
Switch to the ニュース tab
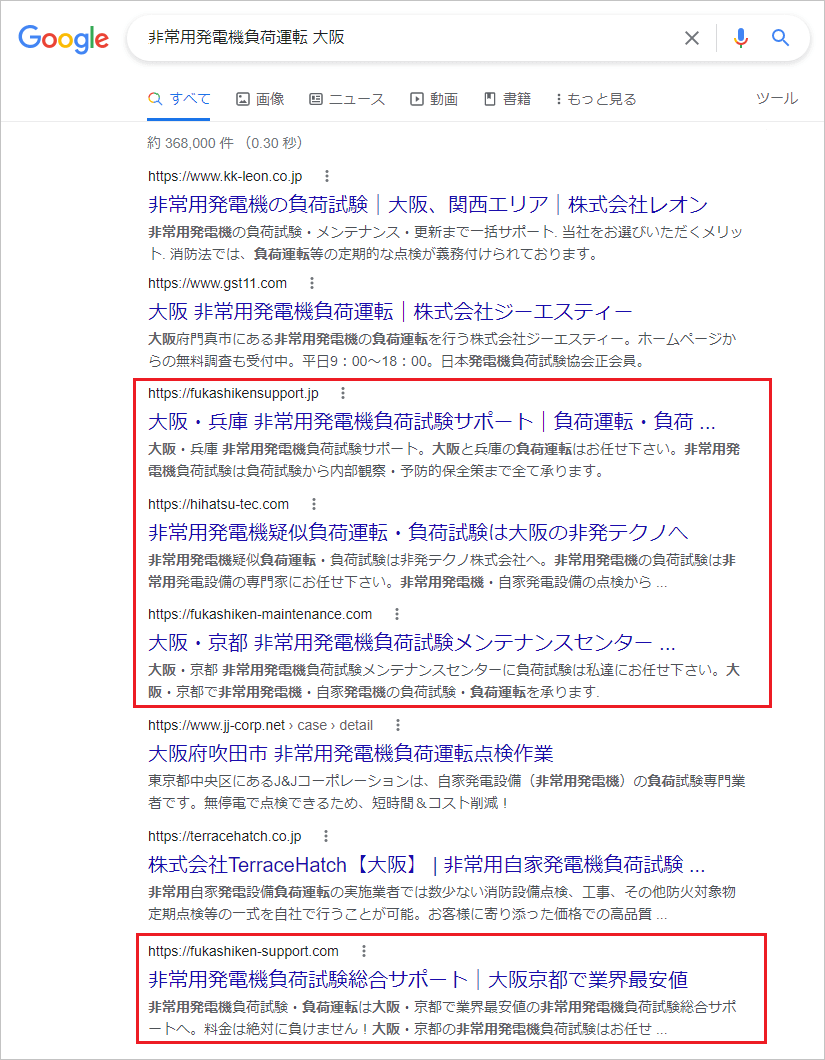pos(347,99)
